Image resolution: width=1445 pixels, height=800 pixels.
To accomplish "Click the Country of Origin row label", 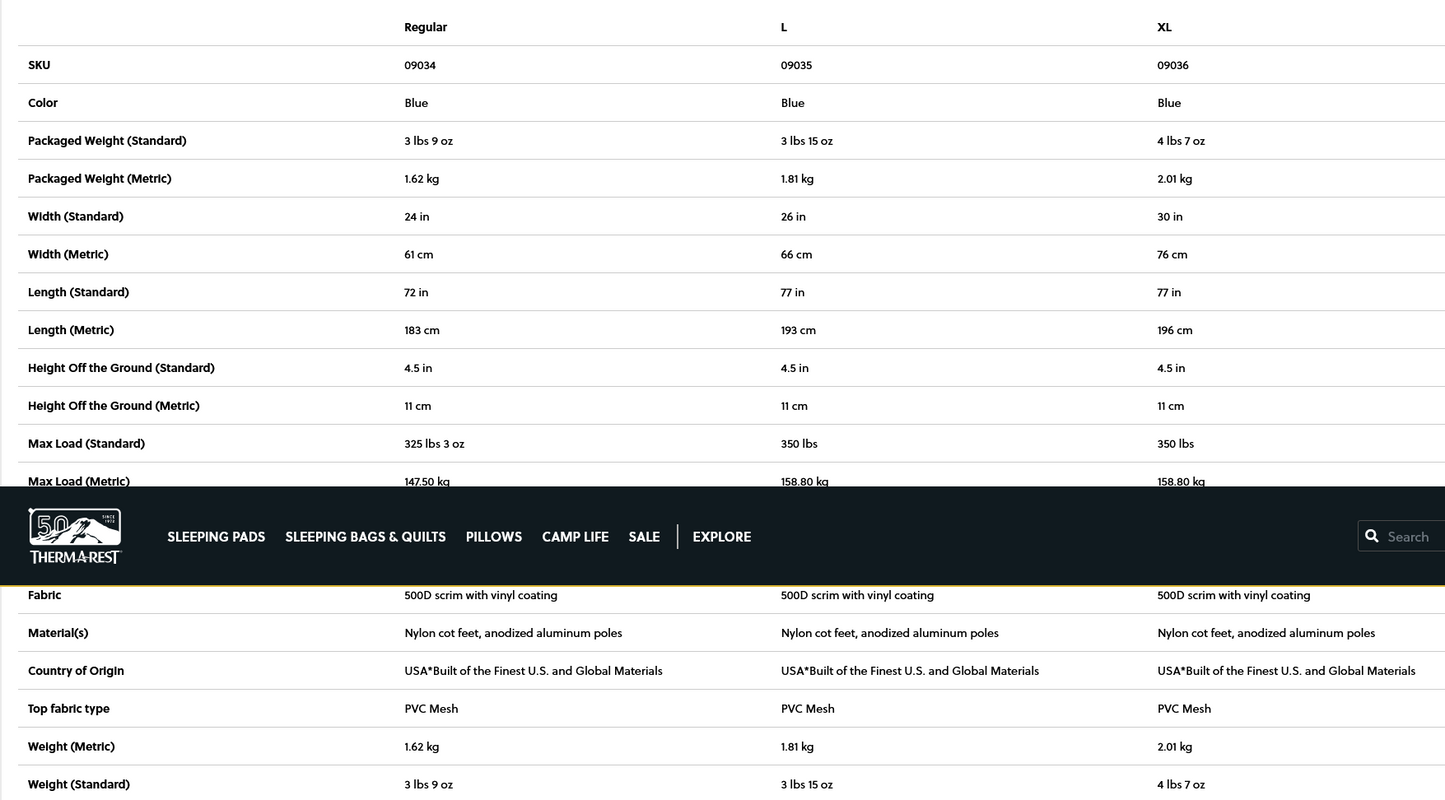I will pyautogui.click(x=76, y=671).
